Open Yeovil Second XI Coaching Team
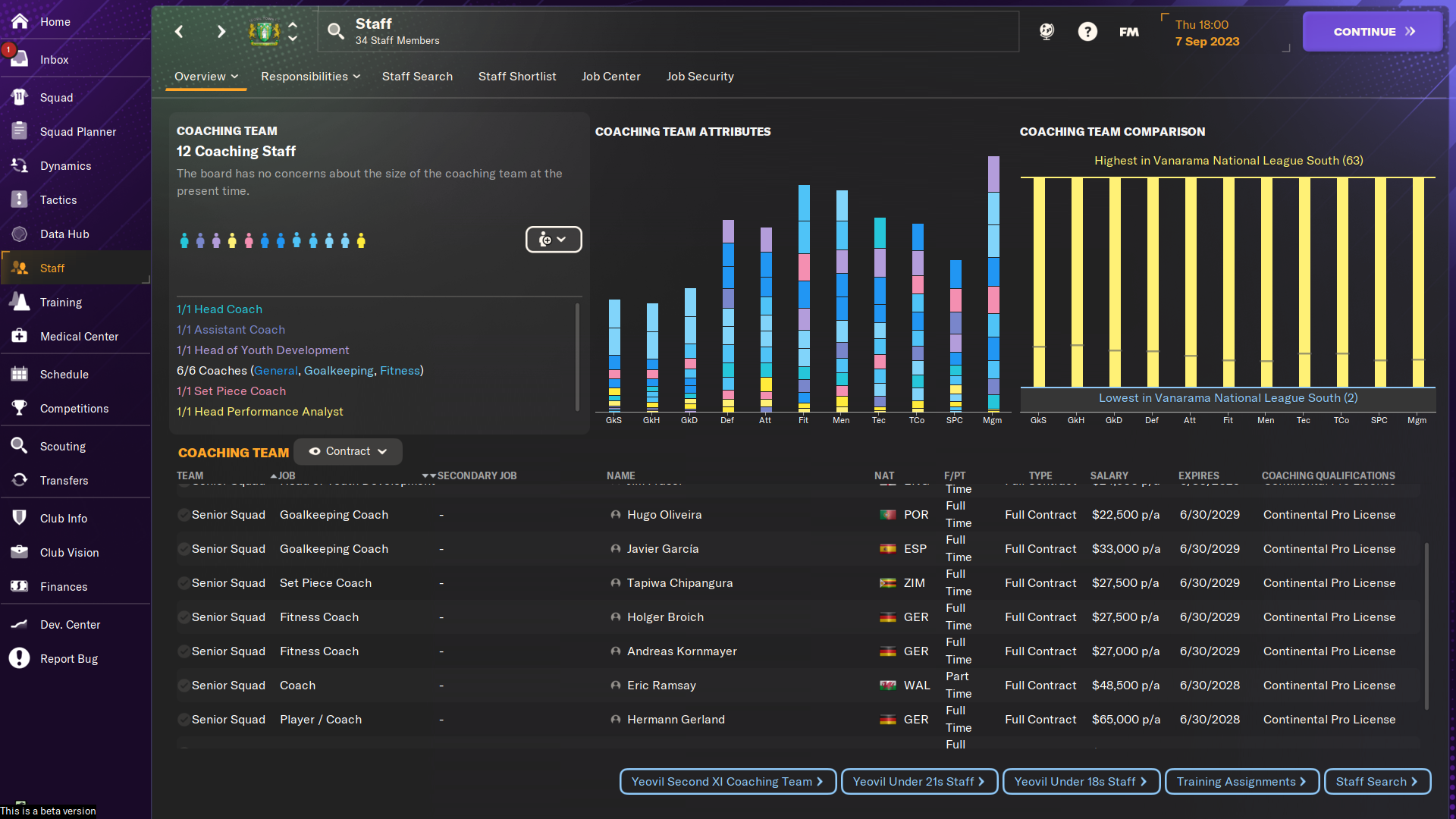 (x=728, y=782)
